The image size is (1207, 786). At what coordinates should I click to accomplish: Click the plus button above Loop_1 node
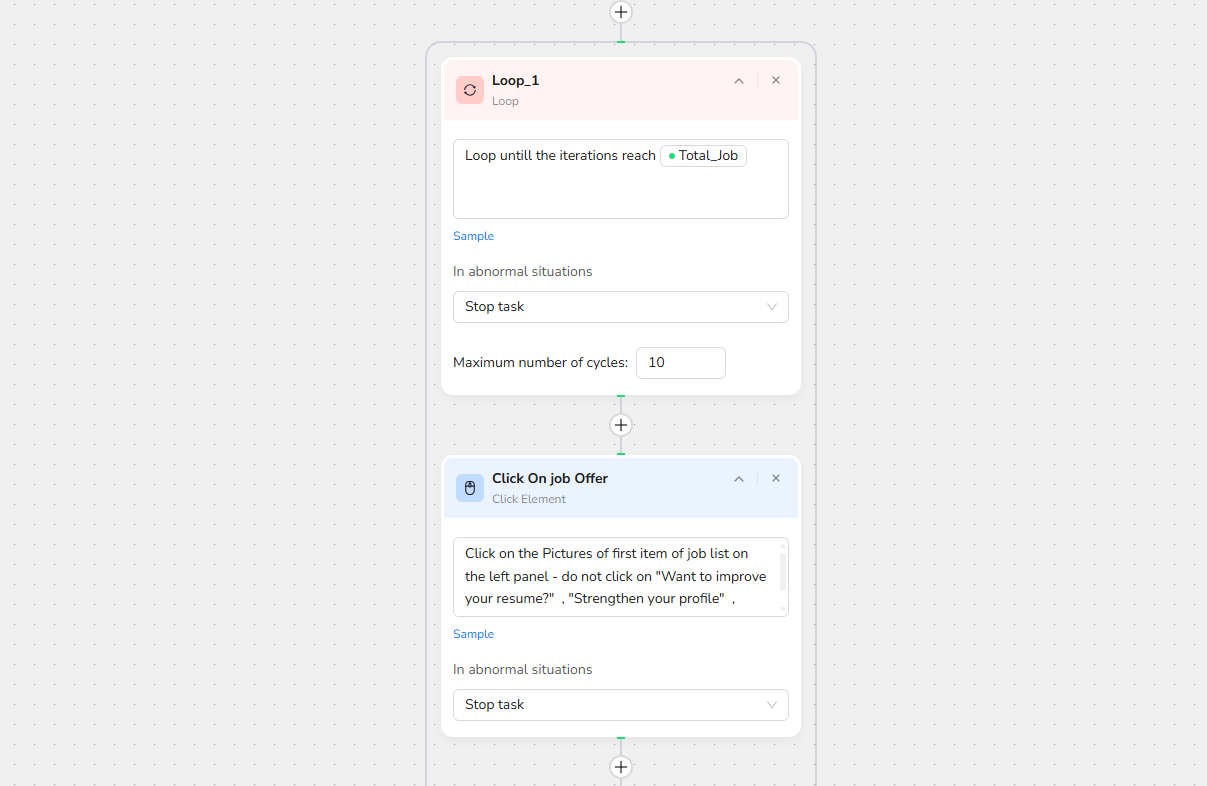621,12
